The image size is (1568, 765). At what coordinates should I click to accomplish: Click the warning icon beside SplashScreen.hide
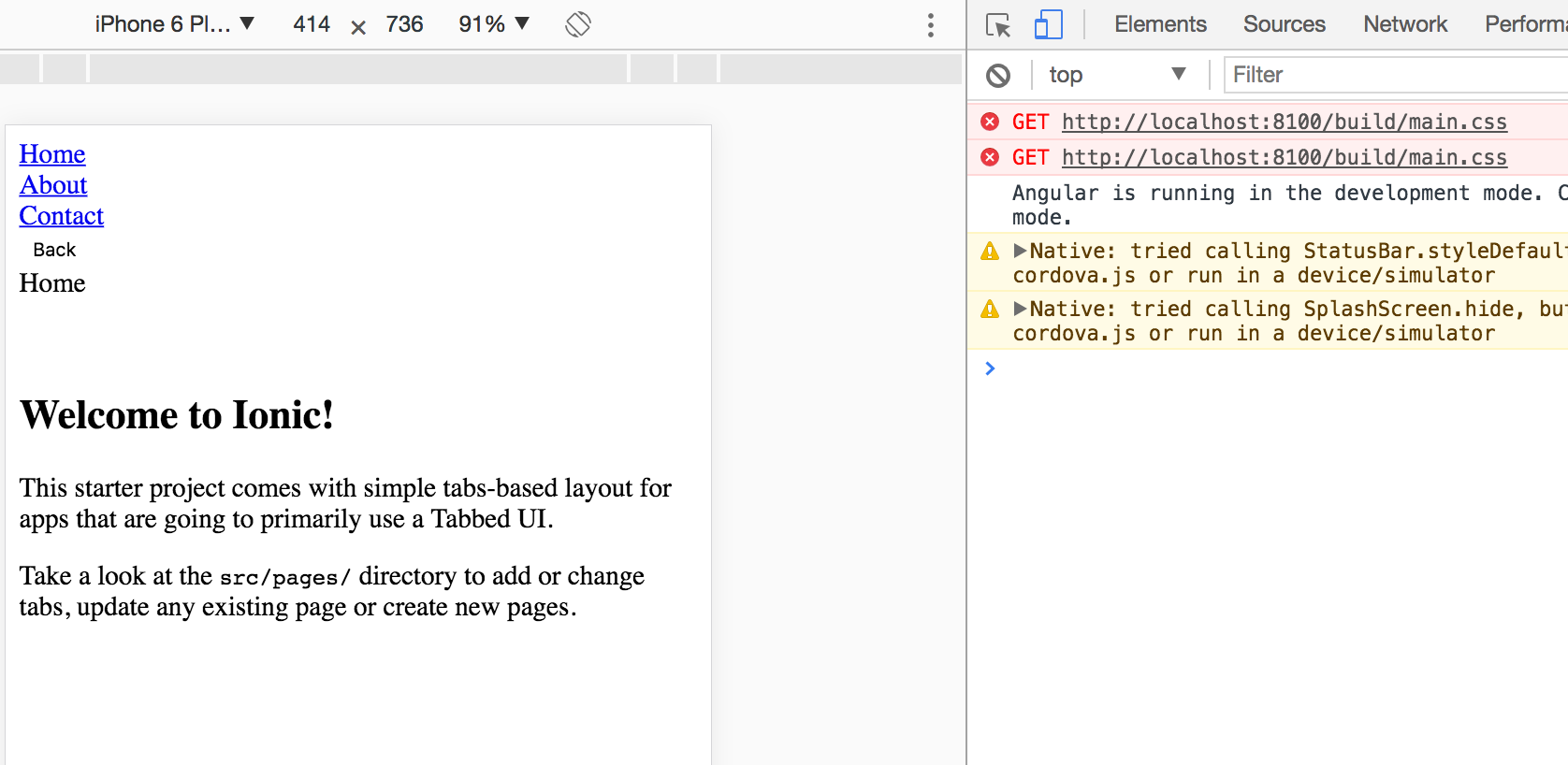(990, 309)
